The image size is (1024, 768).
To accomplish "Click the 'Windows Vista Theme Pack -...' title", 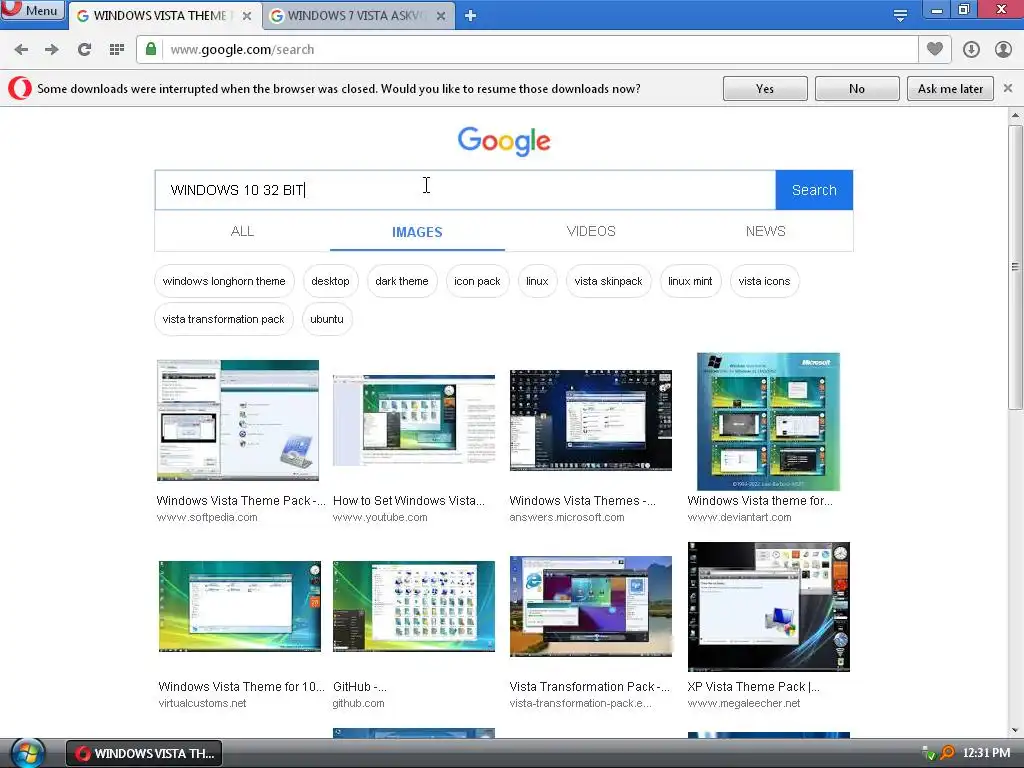I will [x=240, y=501].
